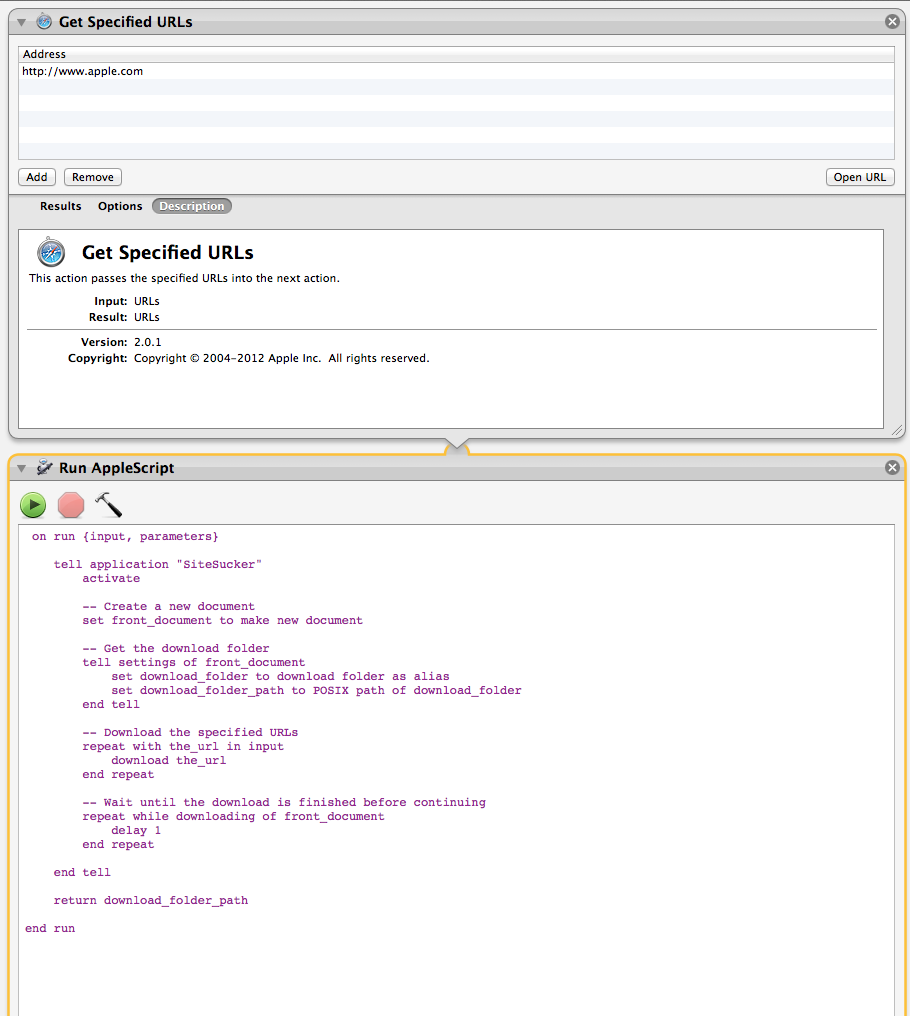Image resolution: width=910 pixels, height=1016 pixels.
Task: Click the Add button
Action: pos(37,177)
